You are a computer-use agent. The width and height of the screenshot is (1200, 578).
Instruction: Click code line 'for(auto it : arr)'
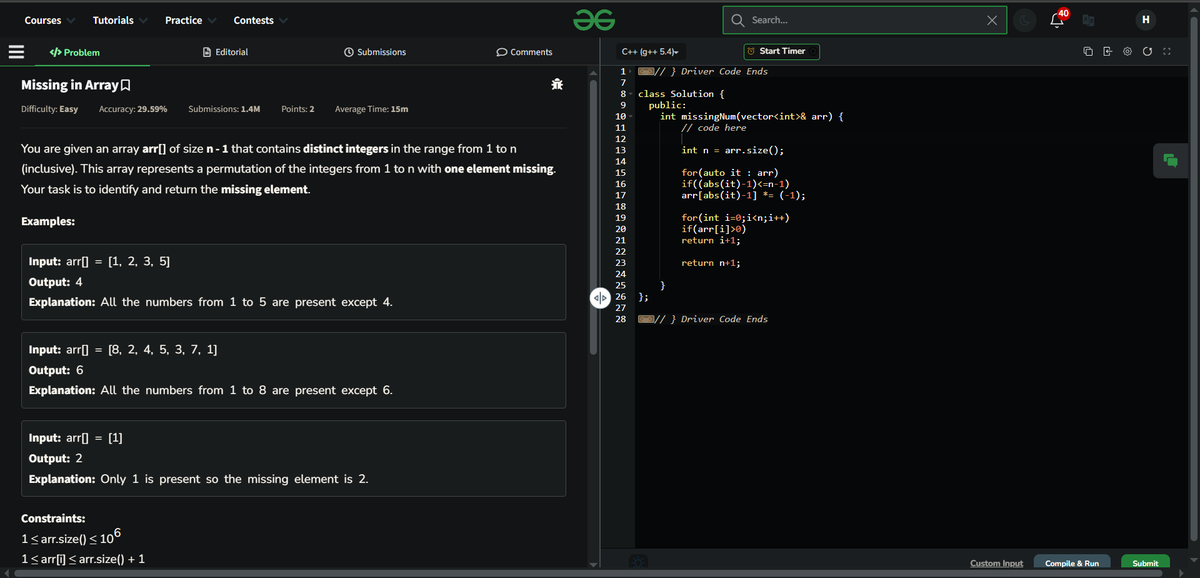coord(730,174)
